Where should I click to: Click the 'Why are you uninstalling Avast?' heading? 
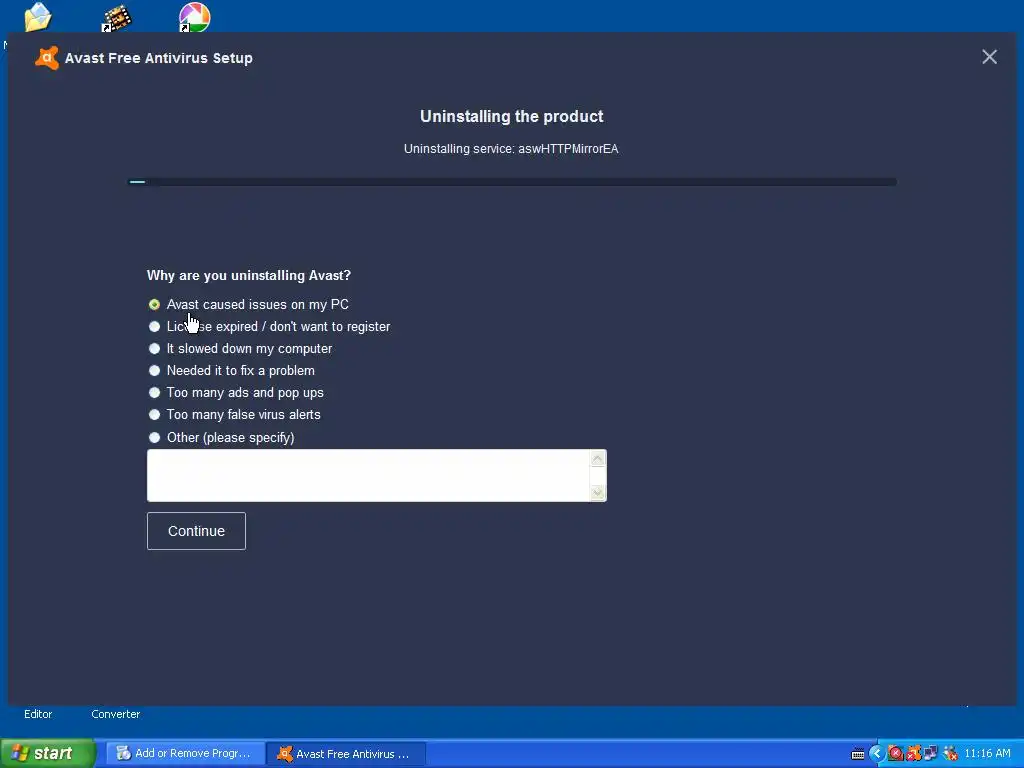point(249,276)
